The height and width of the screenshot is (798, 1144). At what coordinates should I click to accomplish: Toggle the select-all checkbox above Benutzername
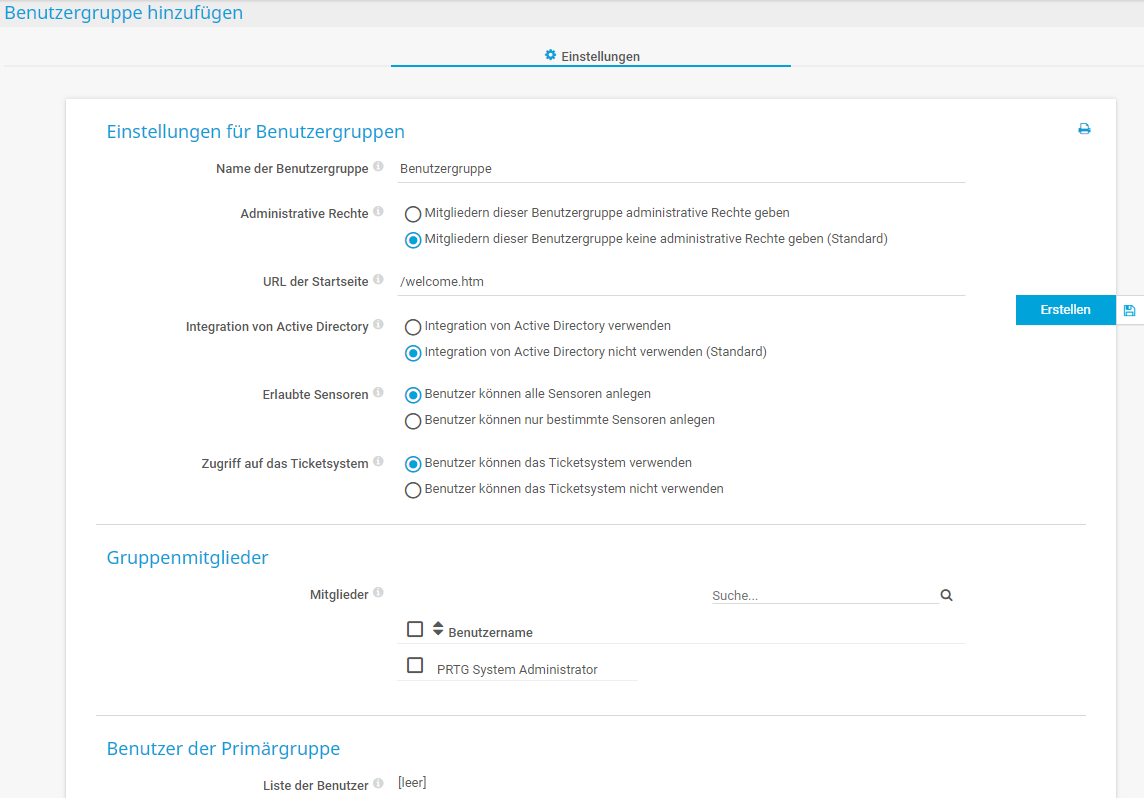pyautogui.click(x=415, y=628)
